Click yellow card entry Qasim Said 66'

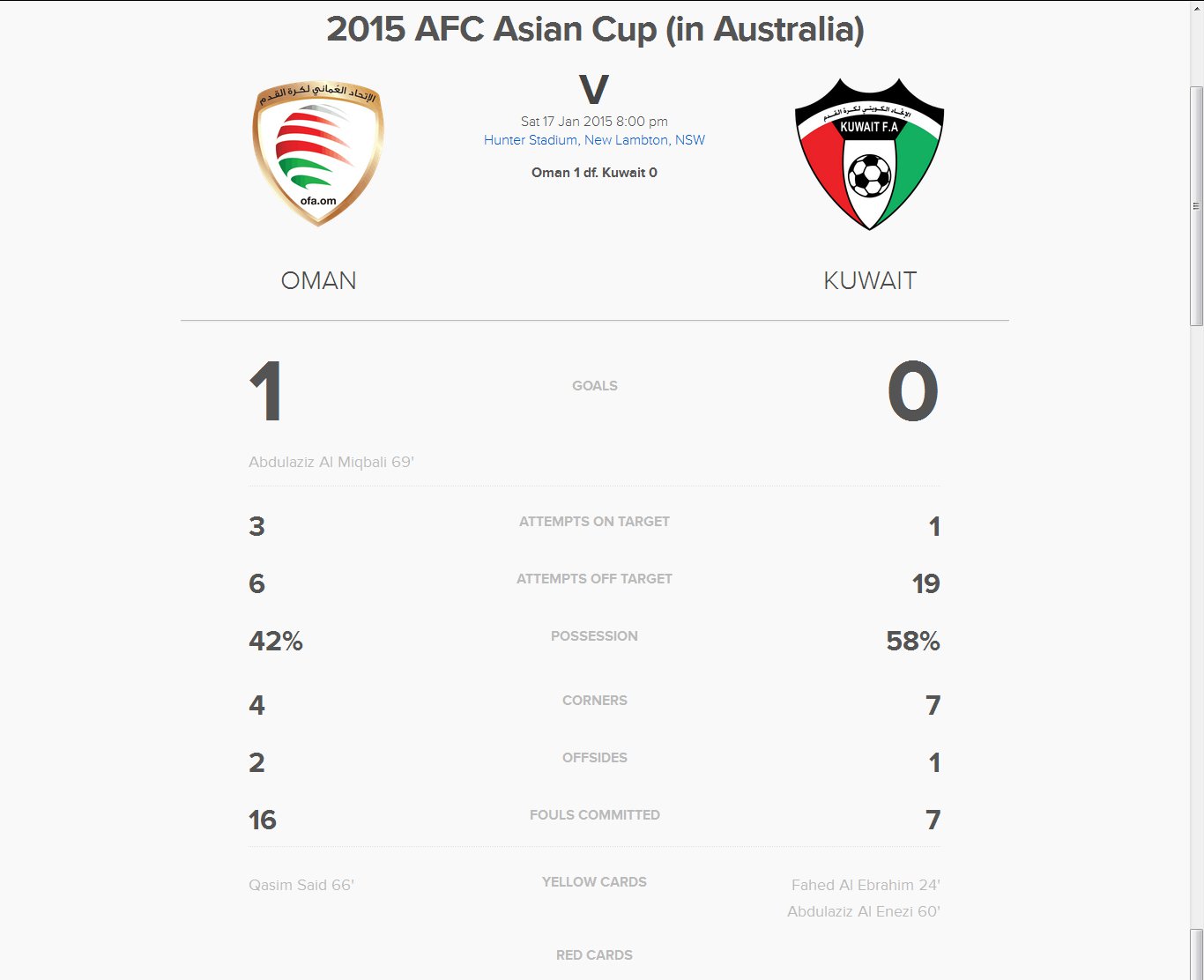point(301,885)
